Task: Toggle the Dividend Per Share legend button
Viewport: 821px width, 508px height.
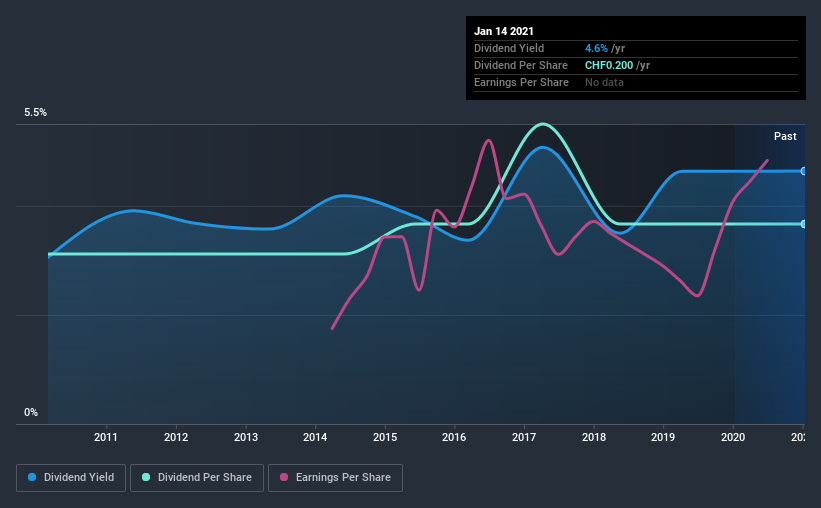Action: pos(197,478)
